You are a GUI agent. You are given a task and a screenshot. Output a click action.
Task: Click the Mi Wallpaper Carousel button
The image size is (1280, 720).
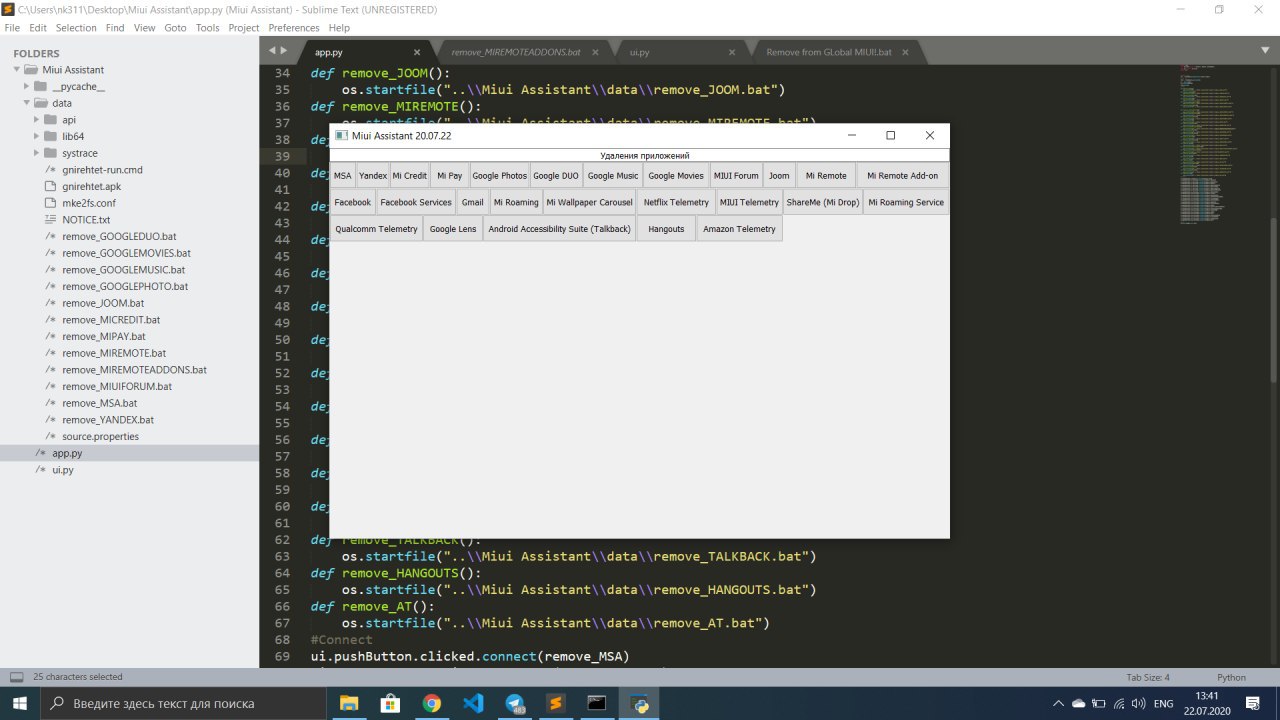[590, 202]
